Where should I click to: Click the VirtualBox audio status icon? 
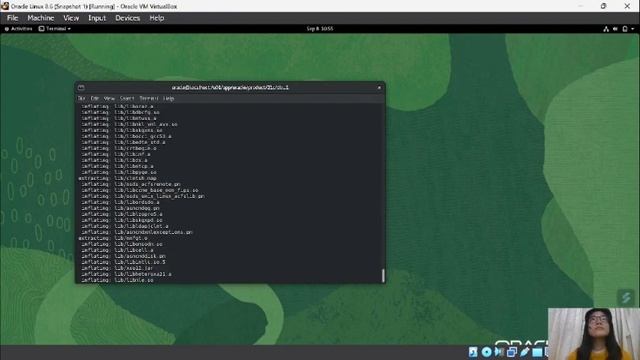(x=499, y=352)
